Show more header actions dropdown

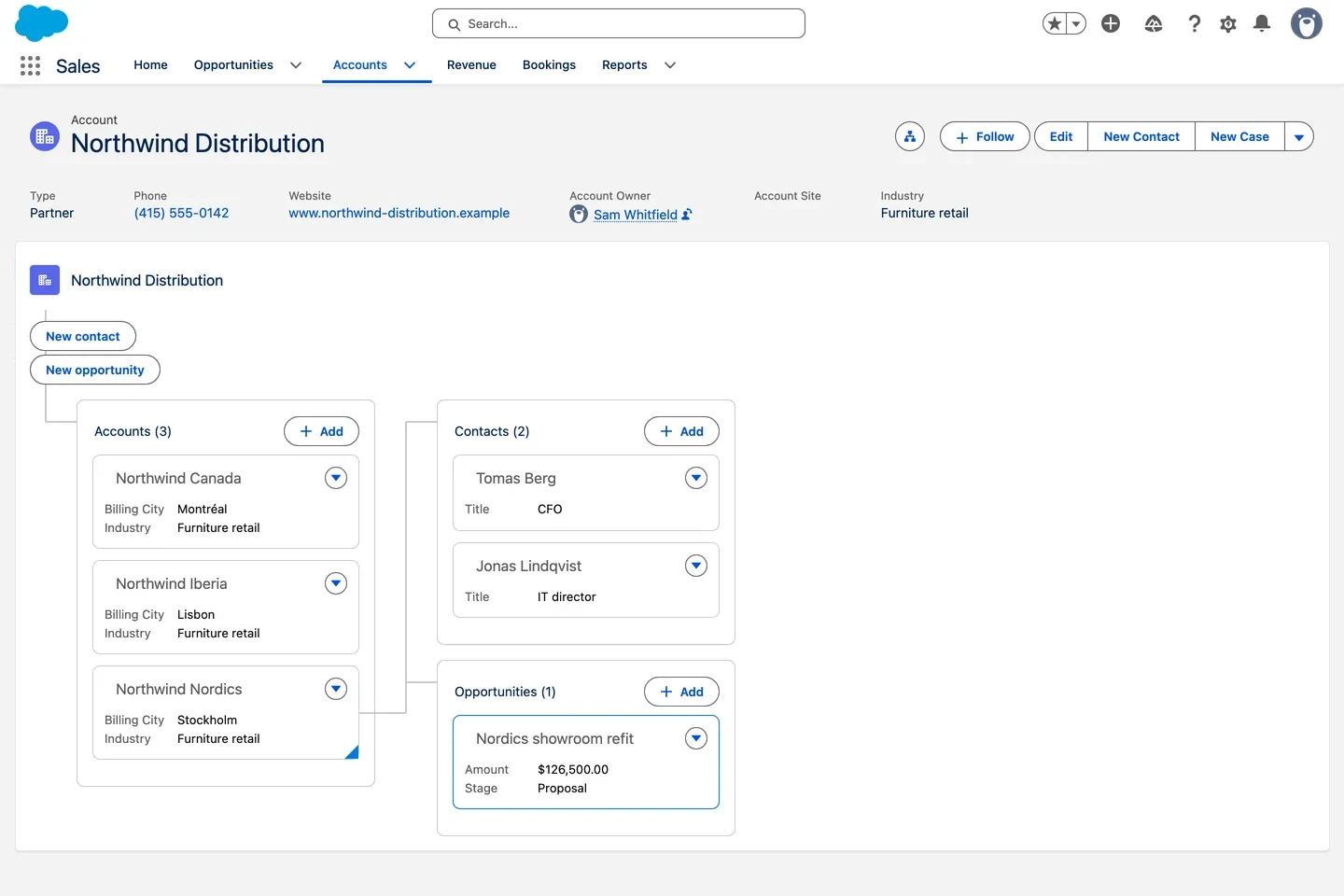coord(1299,136)
